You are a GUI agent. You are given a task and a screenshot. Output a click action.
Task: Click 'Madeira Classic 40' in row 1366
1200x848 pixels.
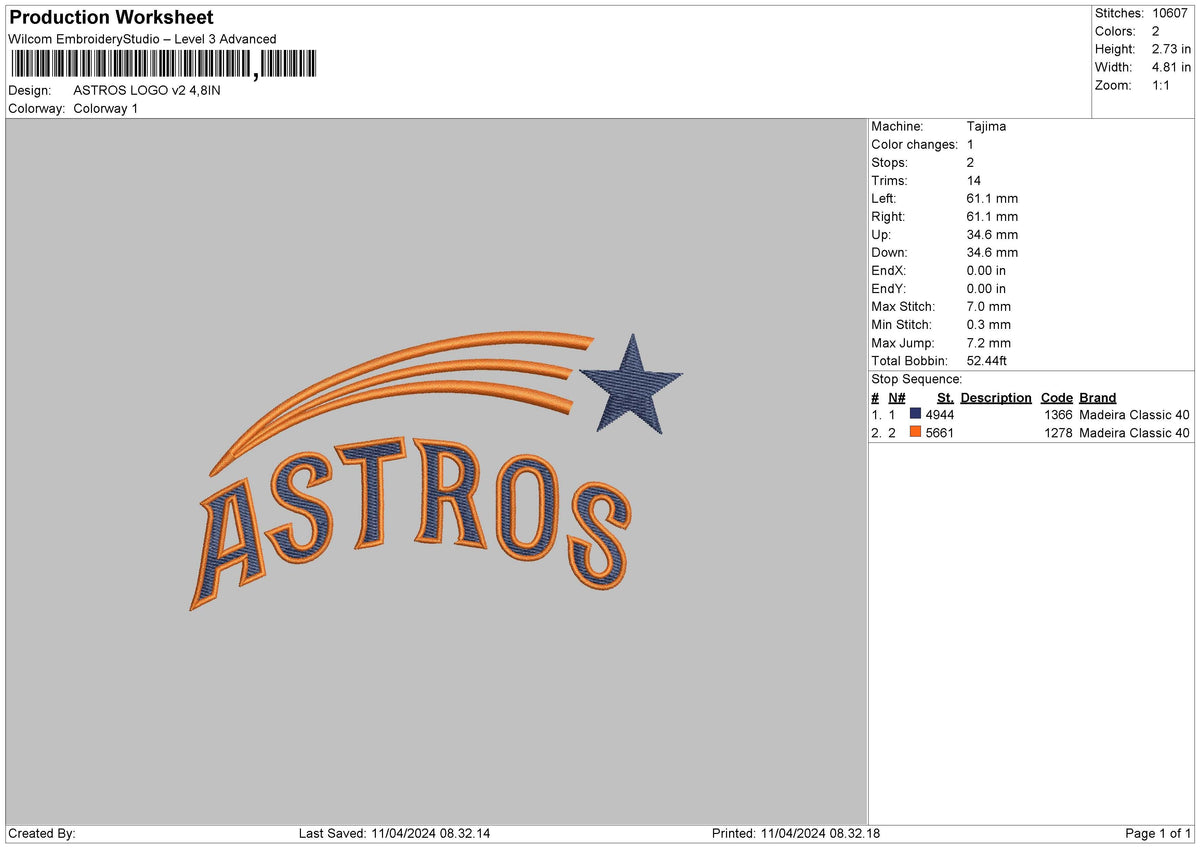1135,415
